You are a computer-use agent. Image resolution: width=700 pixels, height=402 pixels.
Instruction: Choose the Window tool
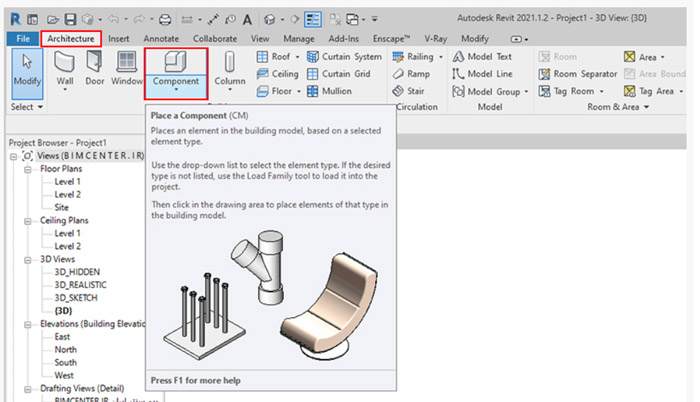click(127, 69)
